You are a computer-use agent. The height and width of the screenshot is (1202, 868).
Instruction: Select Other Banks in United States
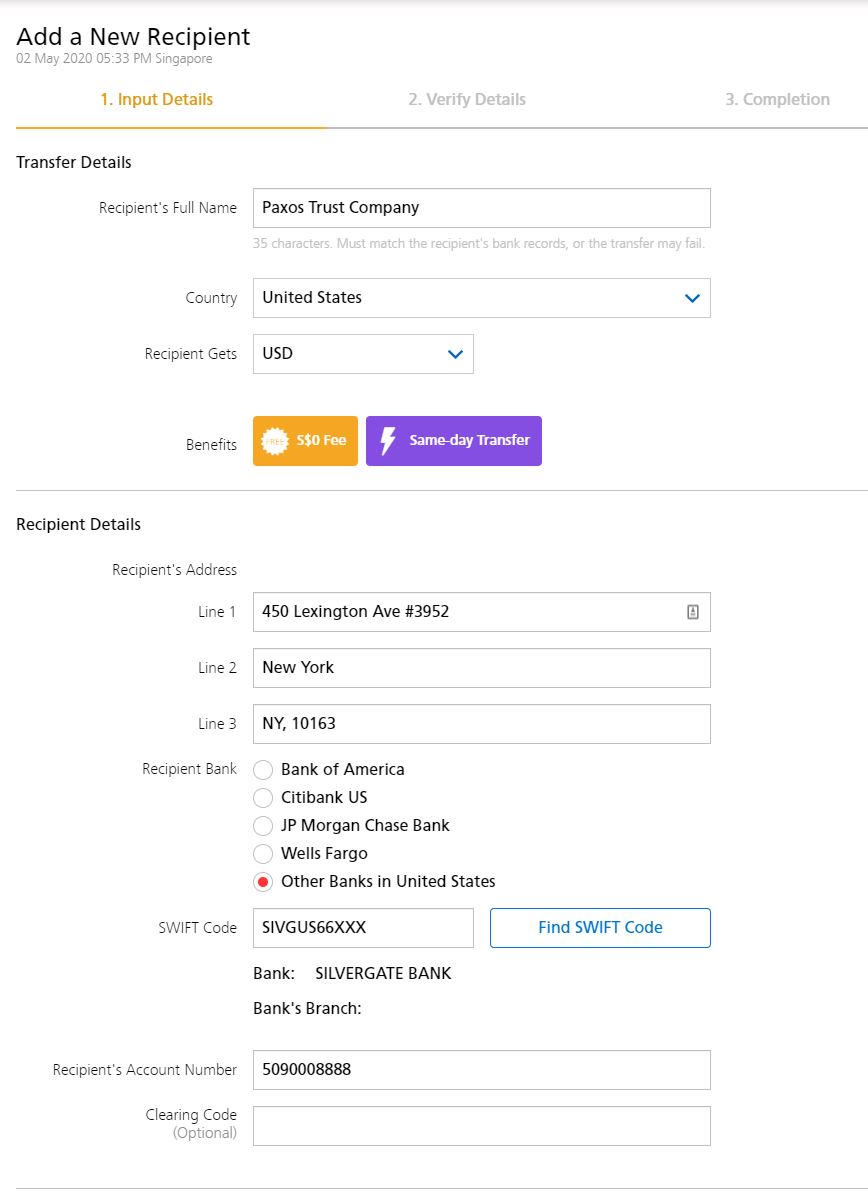[263, 882]
